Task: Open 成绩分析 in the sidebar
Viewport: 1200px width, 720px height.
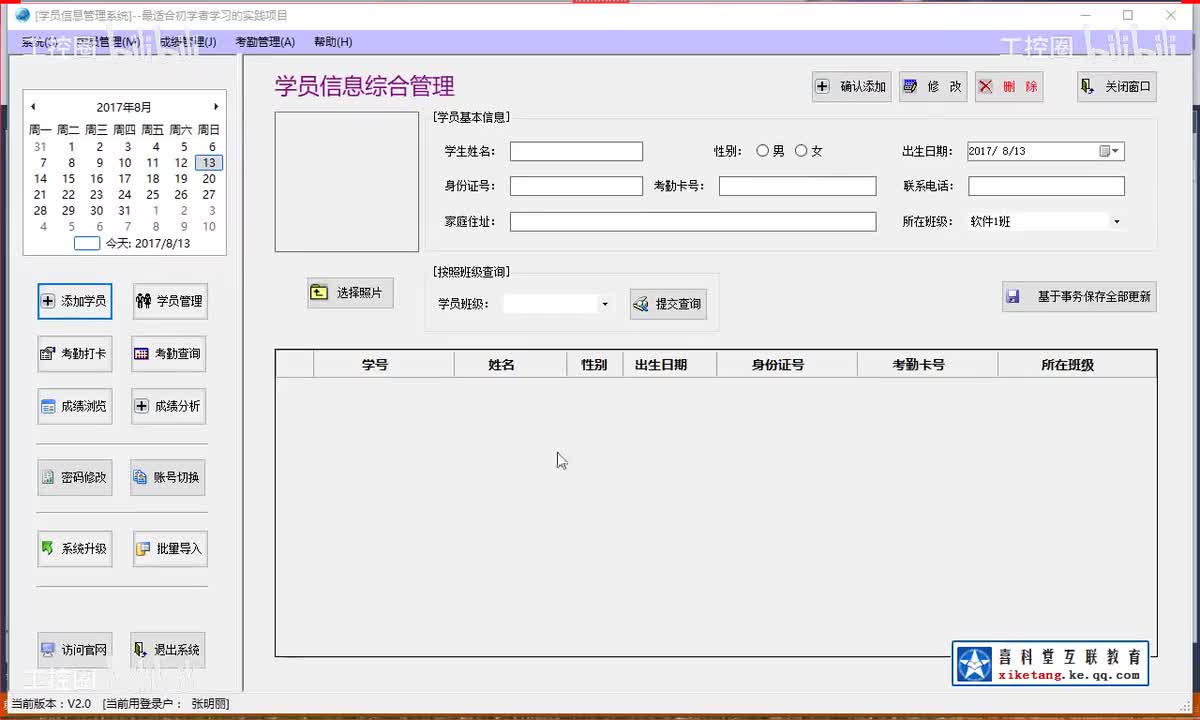Action: pos(168,406)
